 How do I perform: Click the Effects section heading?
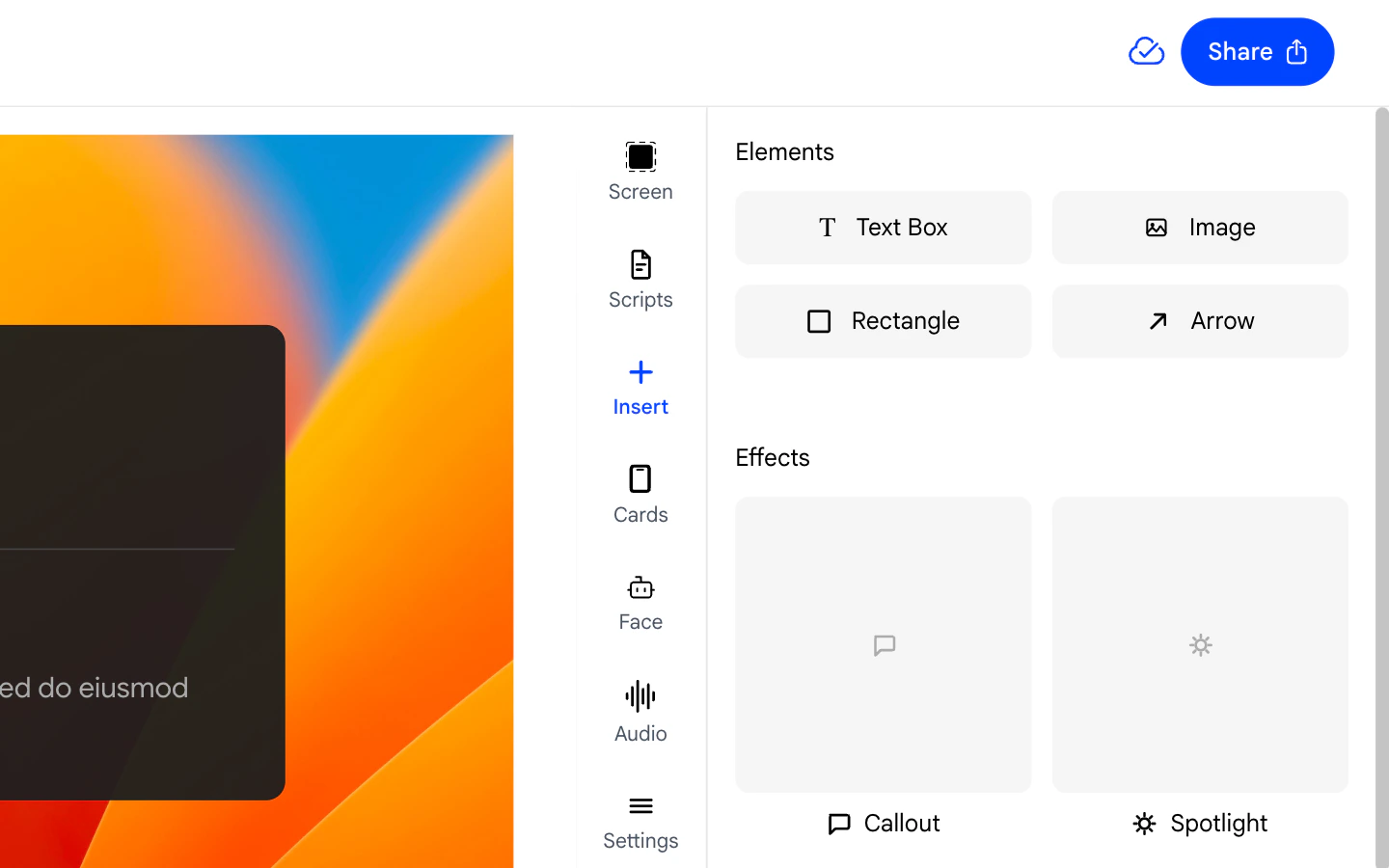tap(773, 457)
